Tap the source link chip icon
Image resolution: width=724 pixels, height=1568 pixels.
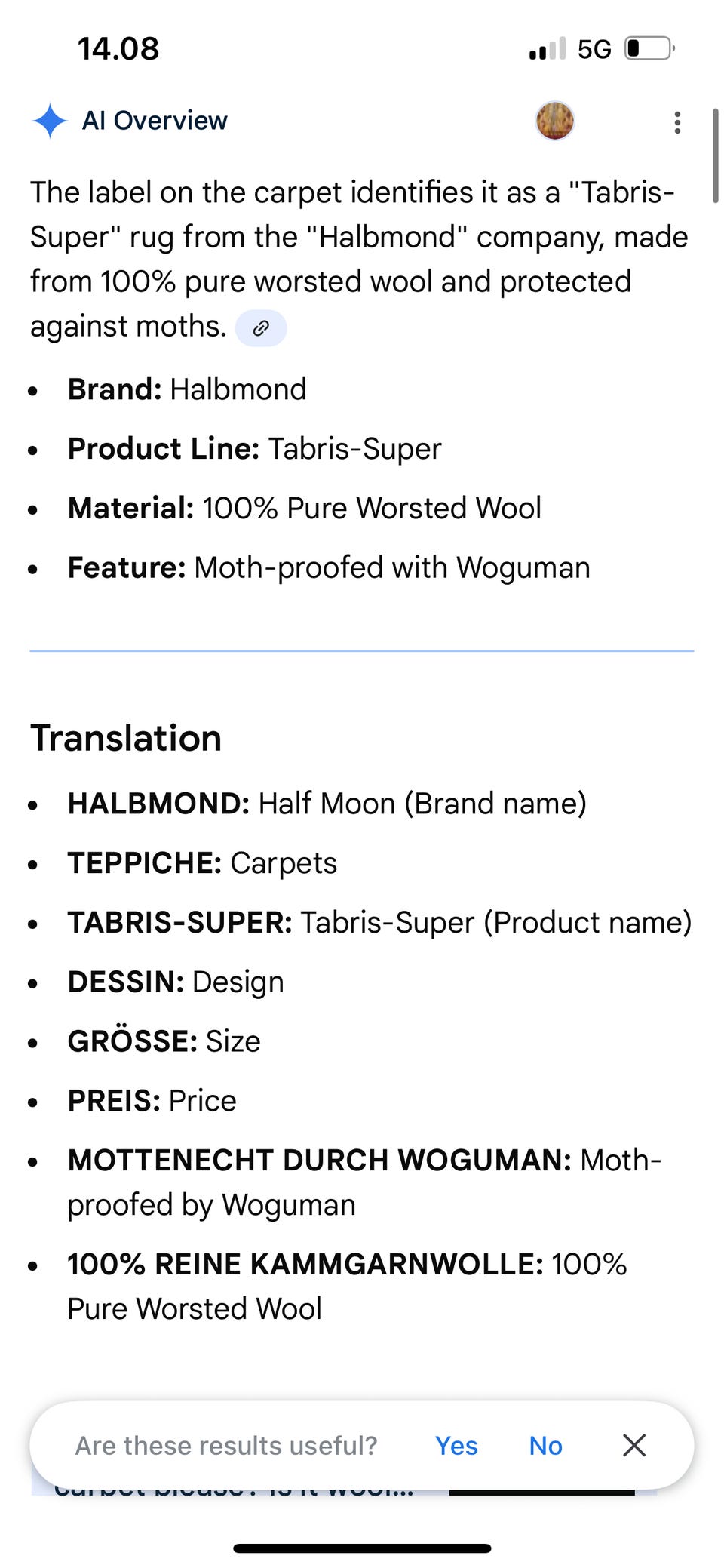tap(261, 328)
